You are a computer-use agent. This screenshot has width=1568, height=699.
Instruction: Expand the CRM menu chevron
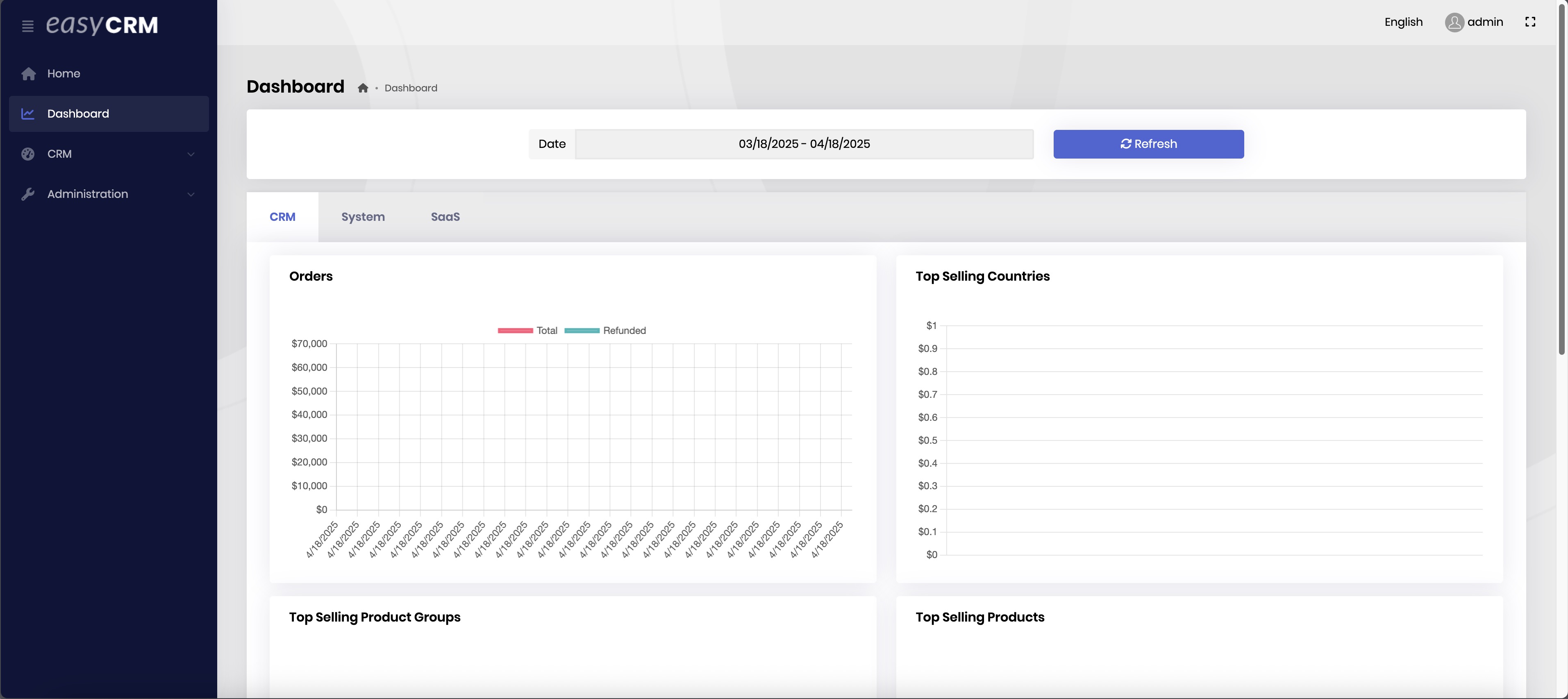(191, 154)
